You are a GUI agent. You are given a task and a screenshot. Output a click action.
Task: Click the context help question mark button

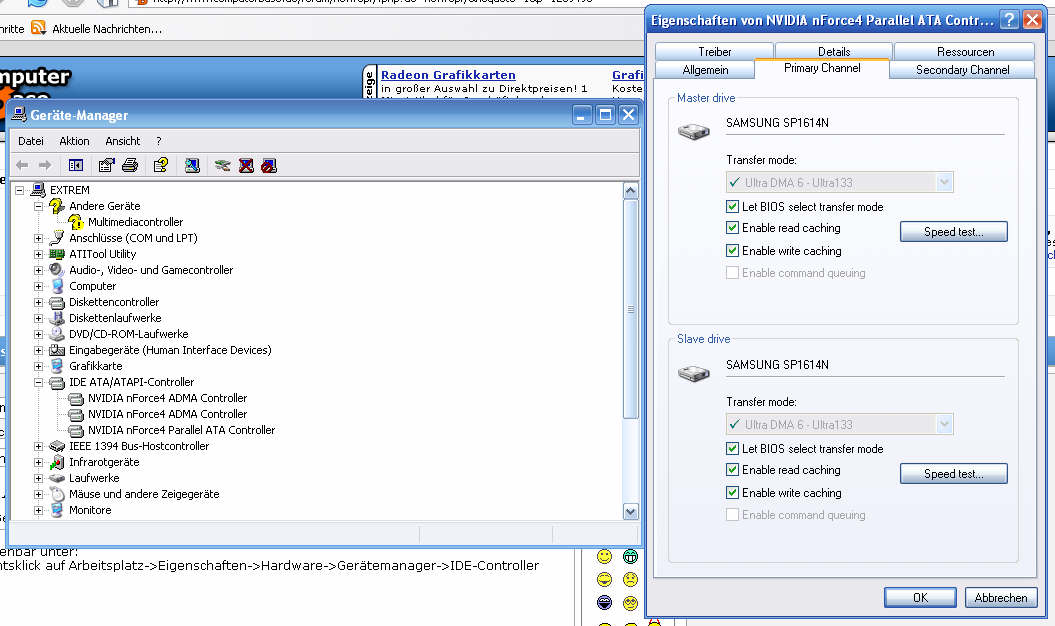tap(1009, 20)
